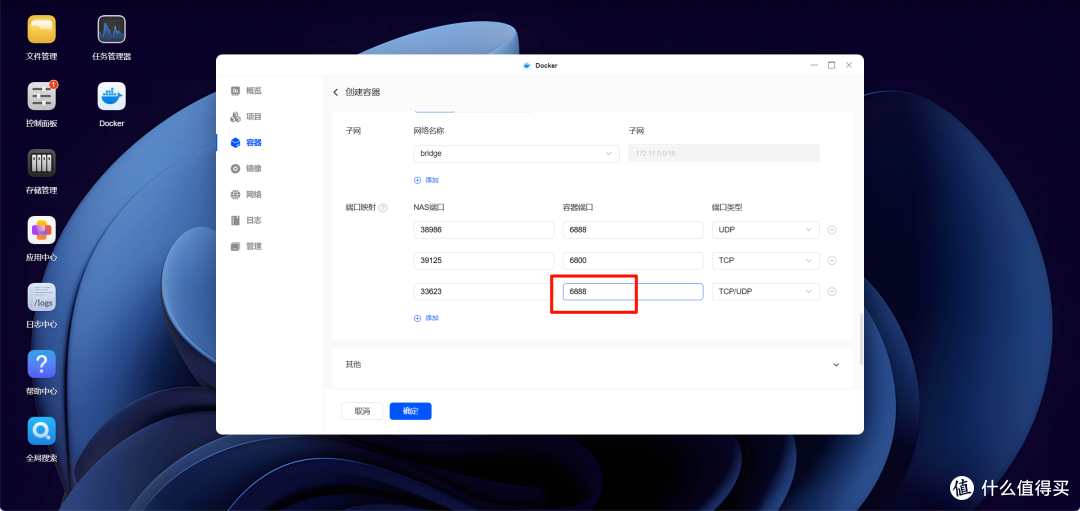Click 添加 under the port mapping list
Screen dimensions: 1080x511
pos(426,318)
